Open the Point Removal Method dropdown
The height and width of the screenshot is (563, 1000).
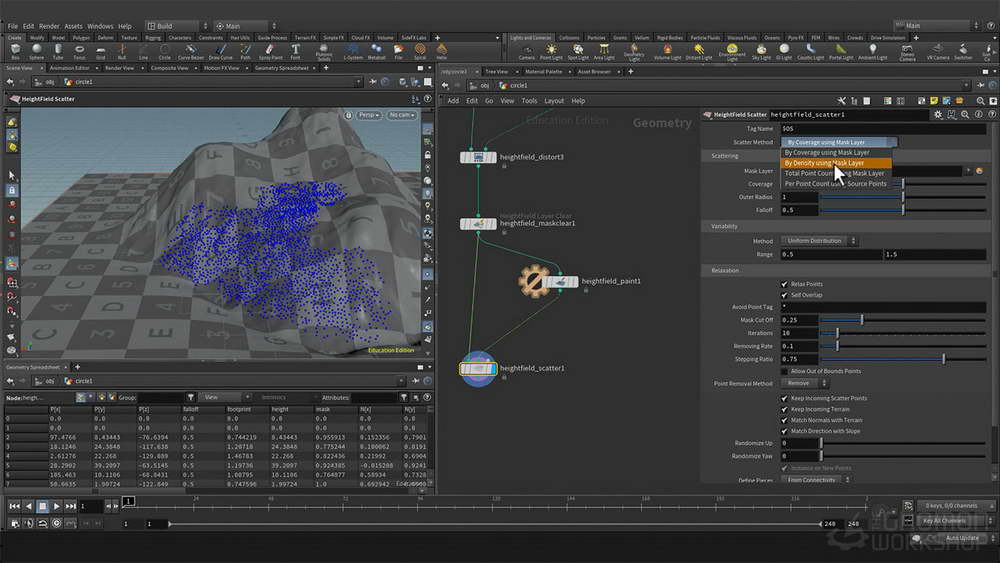pyautogui.click(x=804, y=383)
